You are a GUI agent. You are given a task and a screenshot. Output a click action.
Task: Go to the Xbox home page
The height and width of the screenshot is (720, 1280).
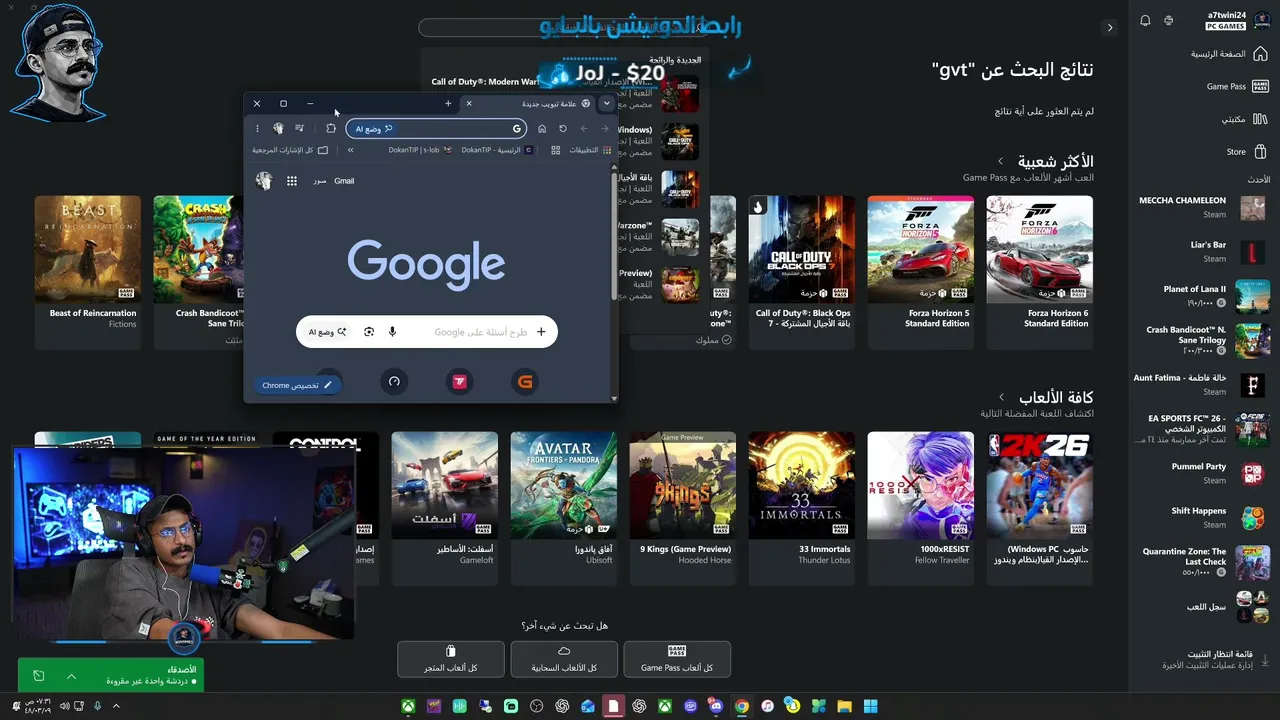point(1229,54)
